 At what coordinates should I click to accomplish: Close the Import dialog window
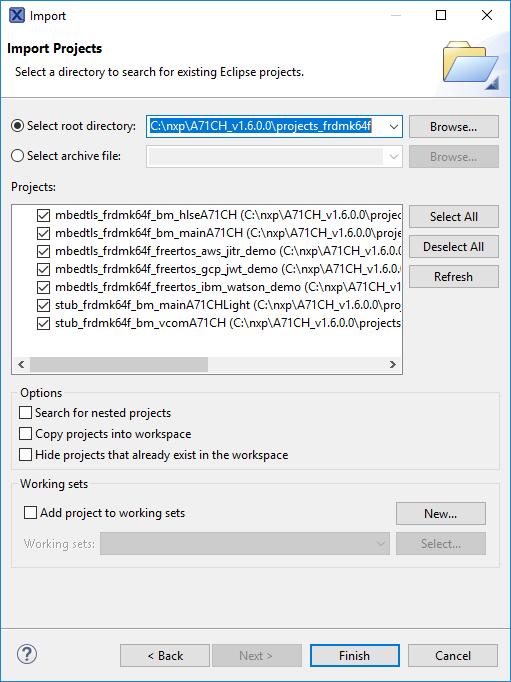pos(487,15)
